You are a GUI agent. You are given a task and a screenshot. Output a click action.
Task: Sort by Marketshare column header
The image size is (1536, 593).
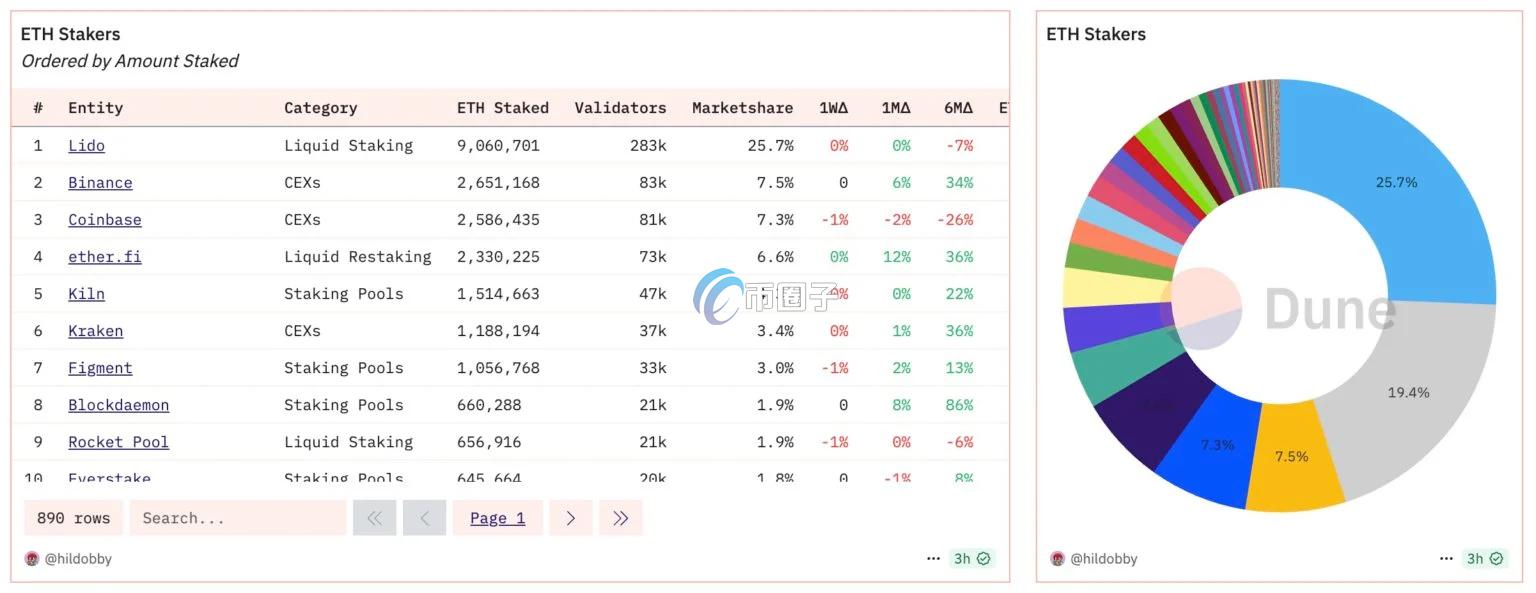[x=742, y=108]
